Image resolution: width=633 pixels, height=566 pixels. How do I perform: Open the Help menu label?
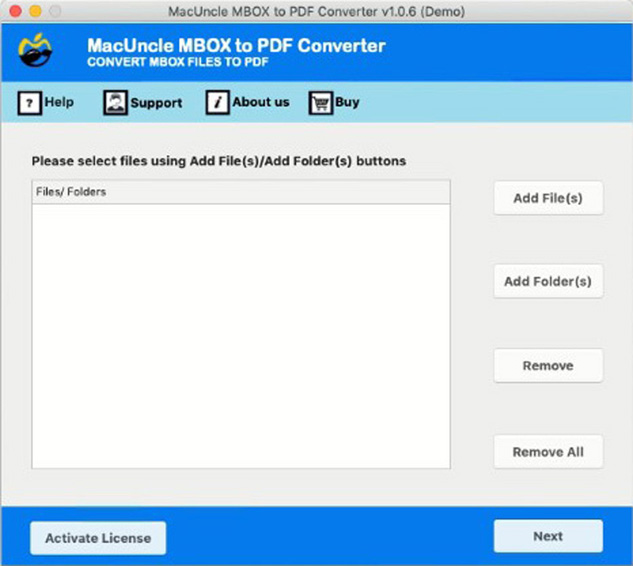(x=59, y=102)
